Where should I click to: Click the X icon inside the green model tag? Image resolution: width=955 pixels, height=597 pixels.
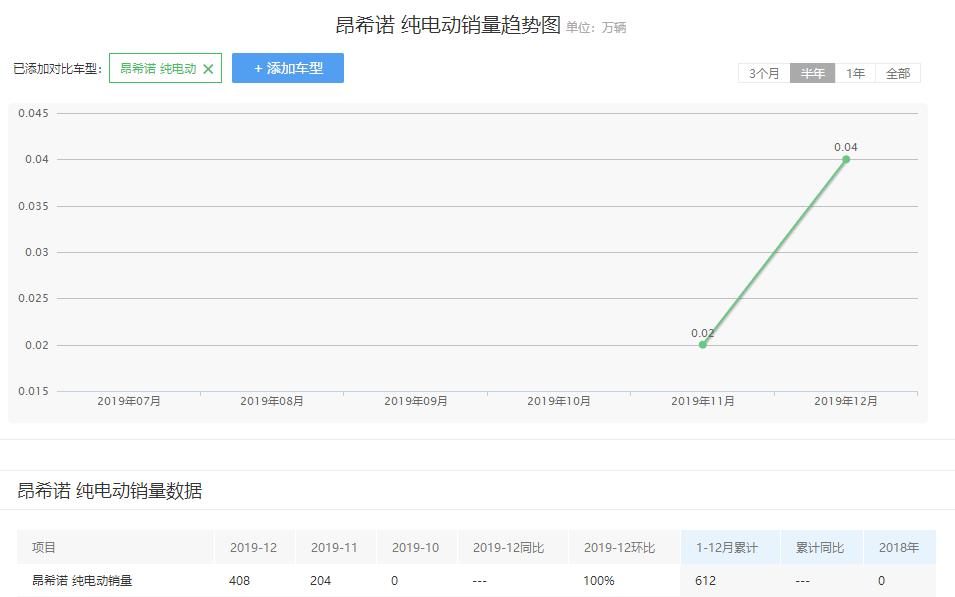coord(207,69)
